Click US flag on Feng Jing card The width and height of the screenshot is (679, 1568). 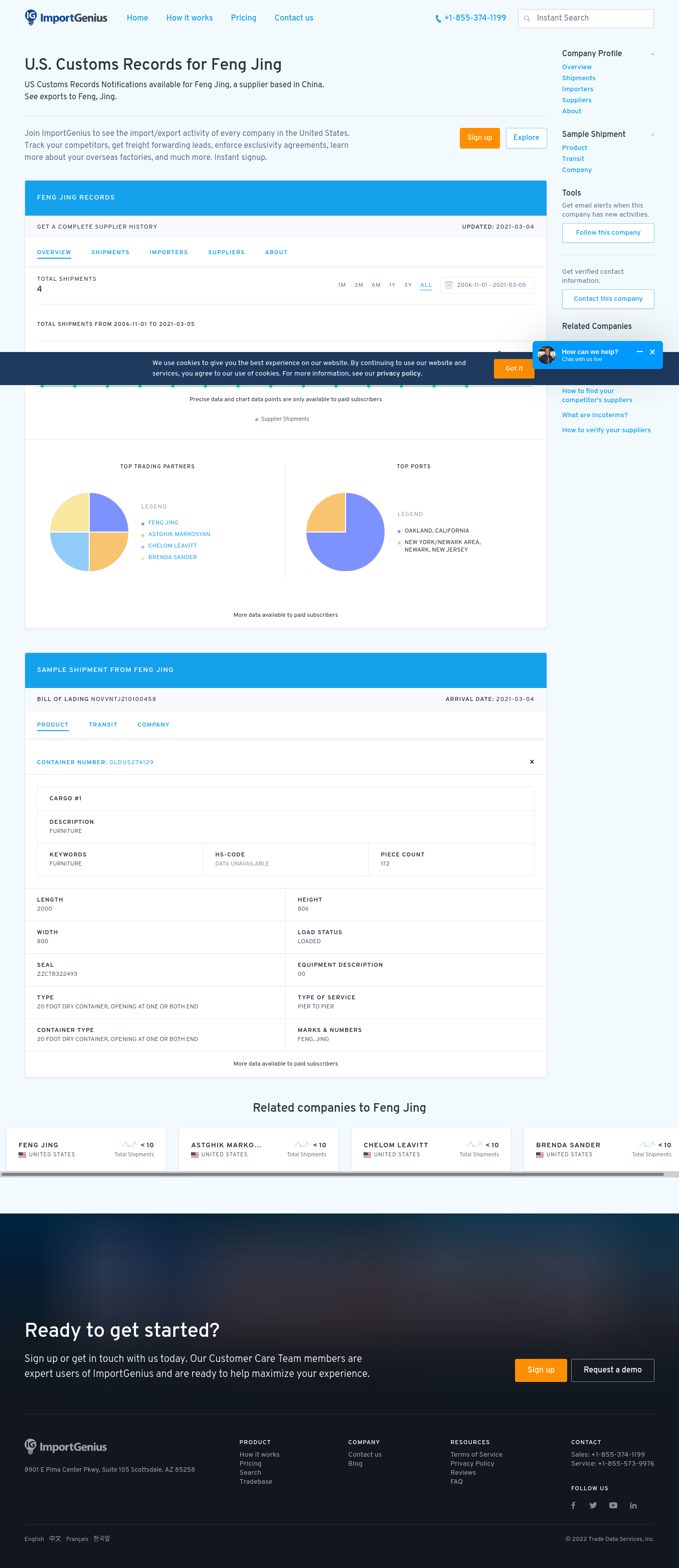click(23, 1154)
